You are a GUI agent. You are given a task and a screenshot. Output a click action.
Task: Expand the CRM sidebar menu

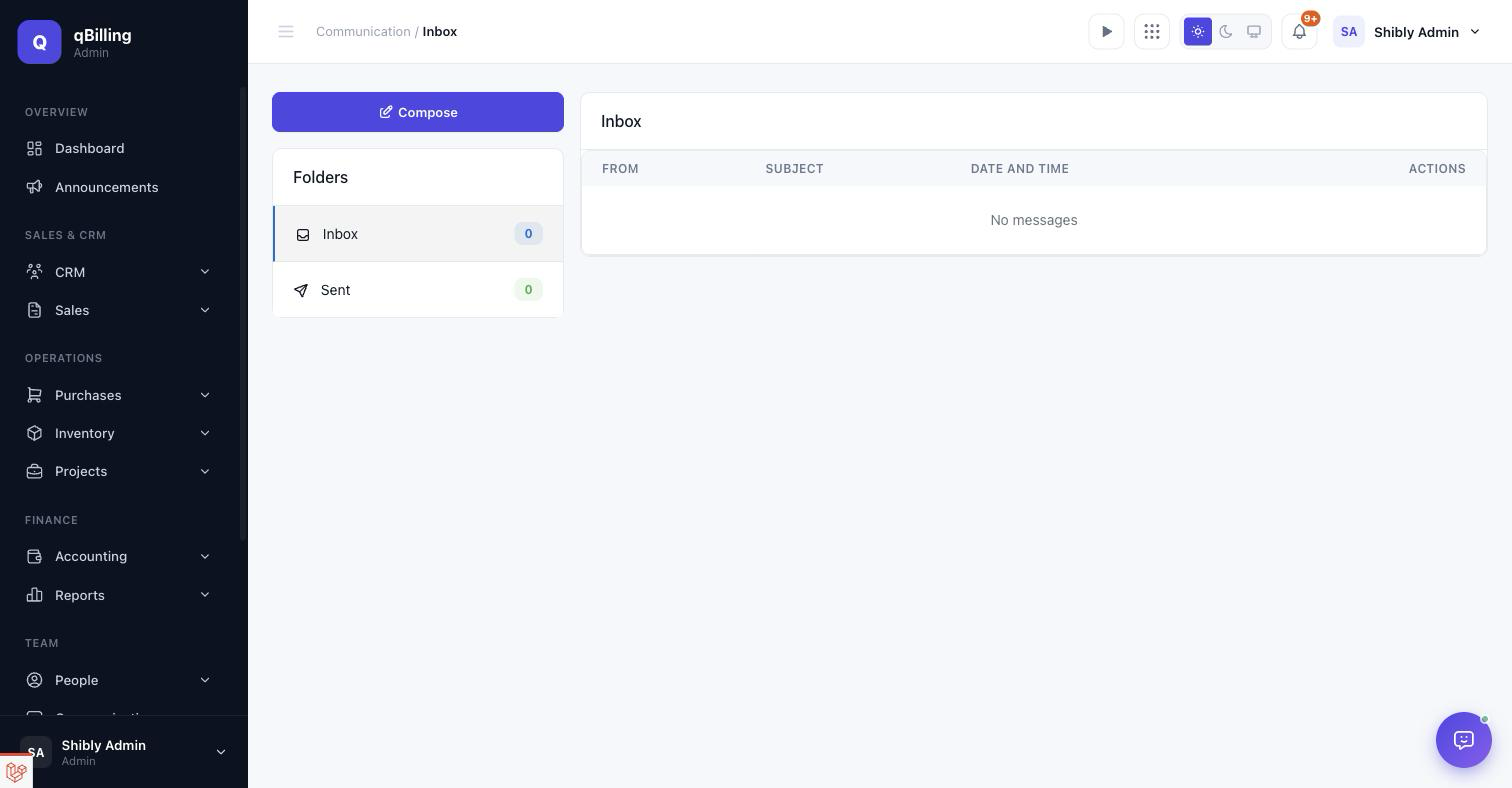(120, 272)
